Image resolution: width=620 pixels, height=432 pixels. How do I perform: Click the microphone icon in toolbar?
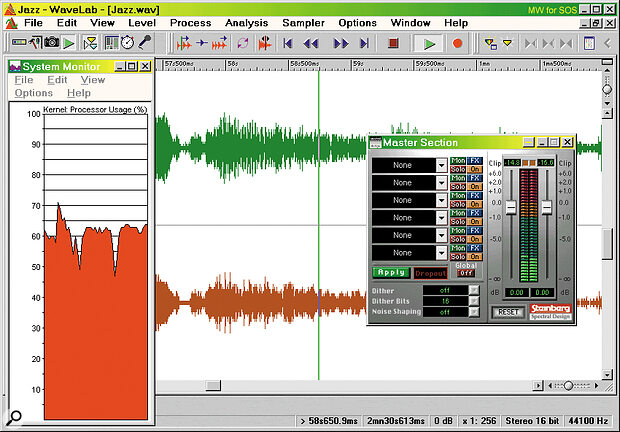point(145,42)
